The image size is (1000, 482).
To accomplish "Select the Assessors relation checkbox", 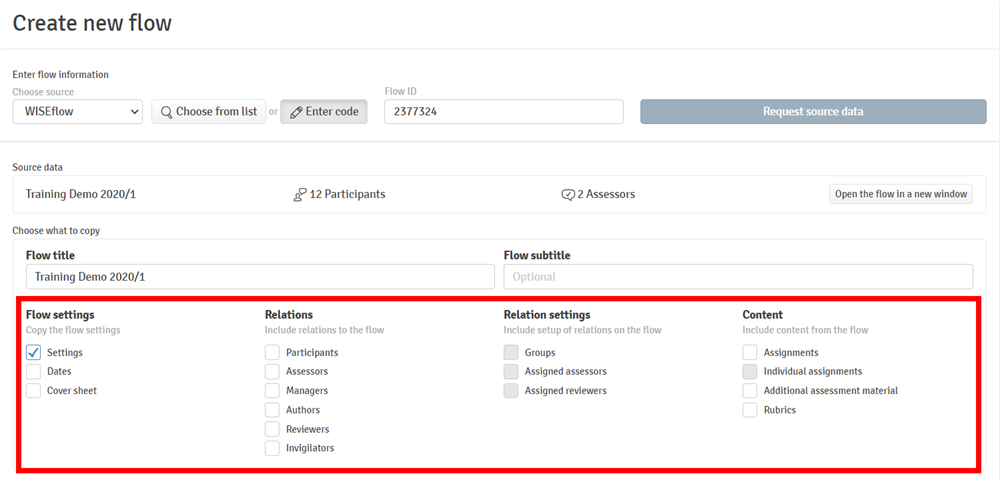I will 272,371.
